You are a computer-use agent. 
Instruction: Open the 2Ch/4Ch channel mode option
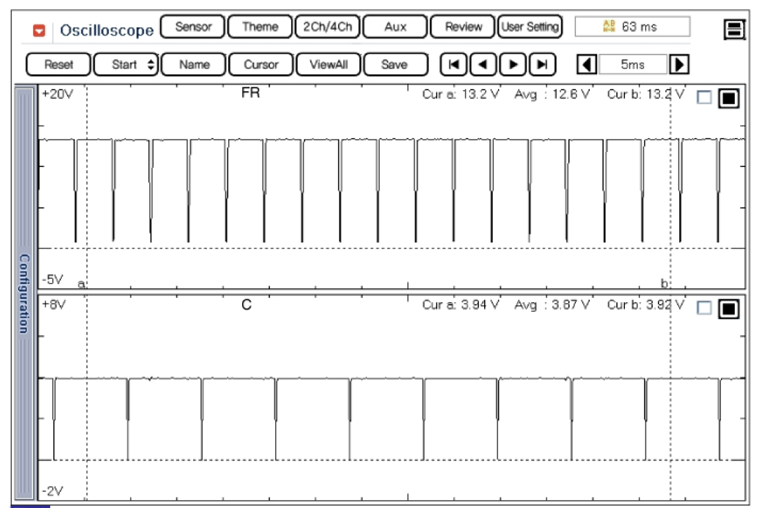326,27
